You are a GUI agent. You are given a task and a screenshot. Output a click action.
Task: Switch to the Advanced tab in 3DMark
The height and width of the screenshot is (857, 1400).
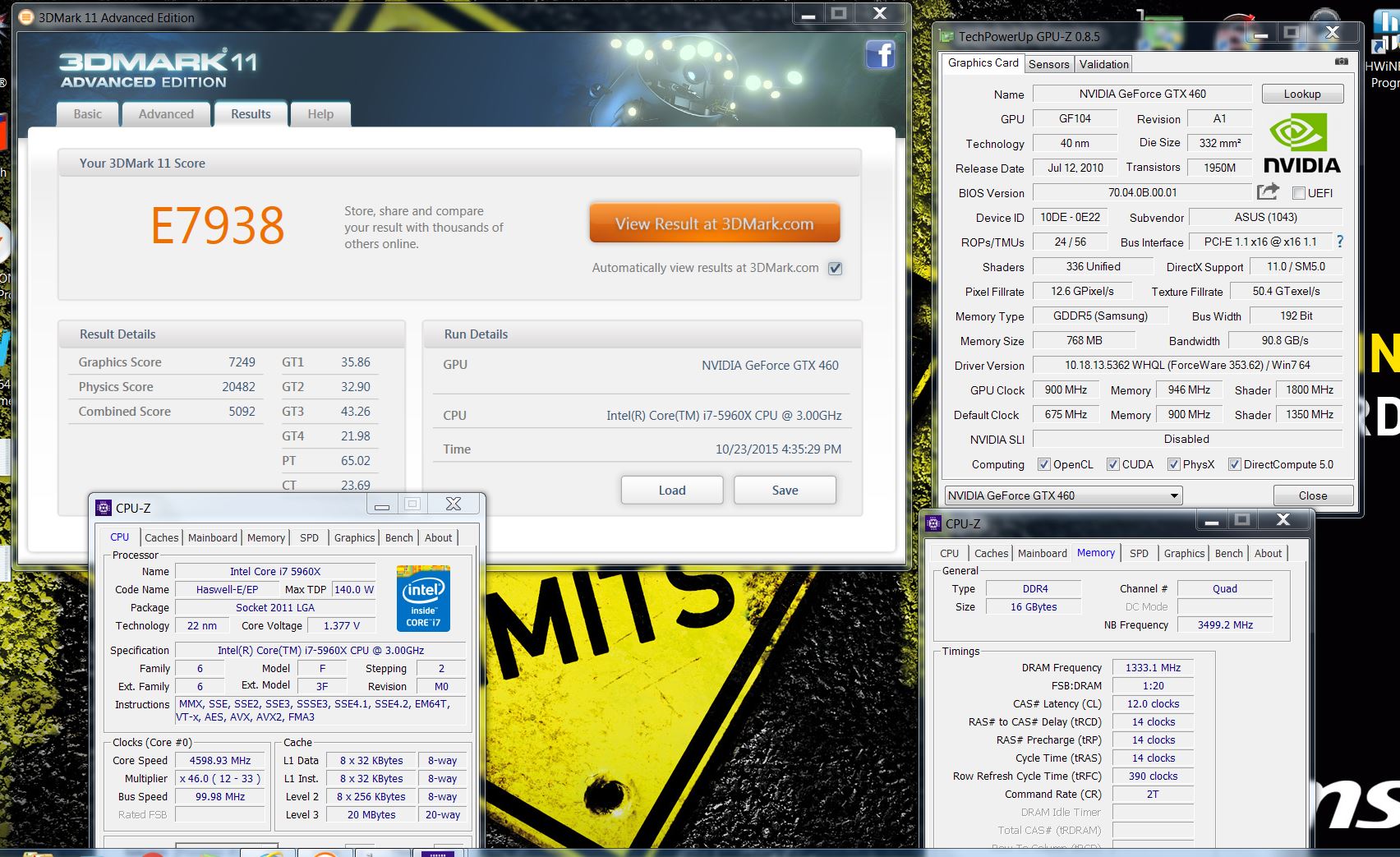(166, 114)
